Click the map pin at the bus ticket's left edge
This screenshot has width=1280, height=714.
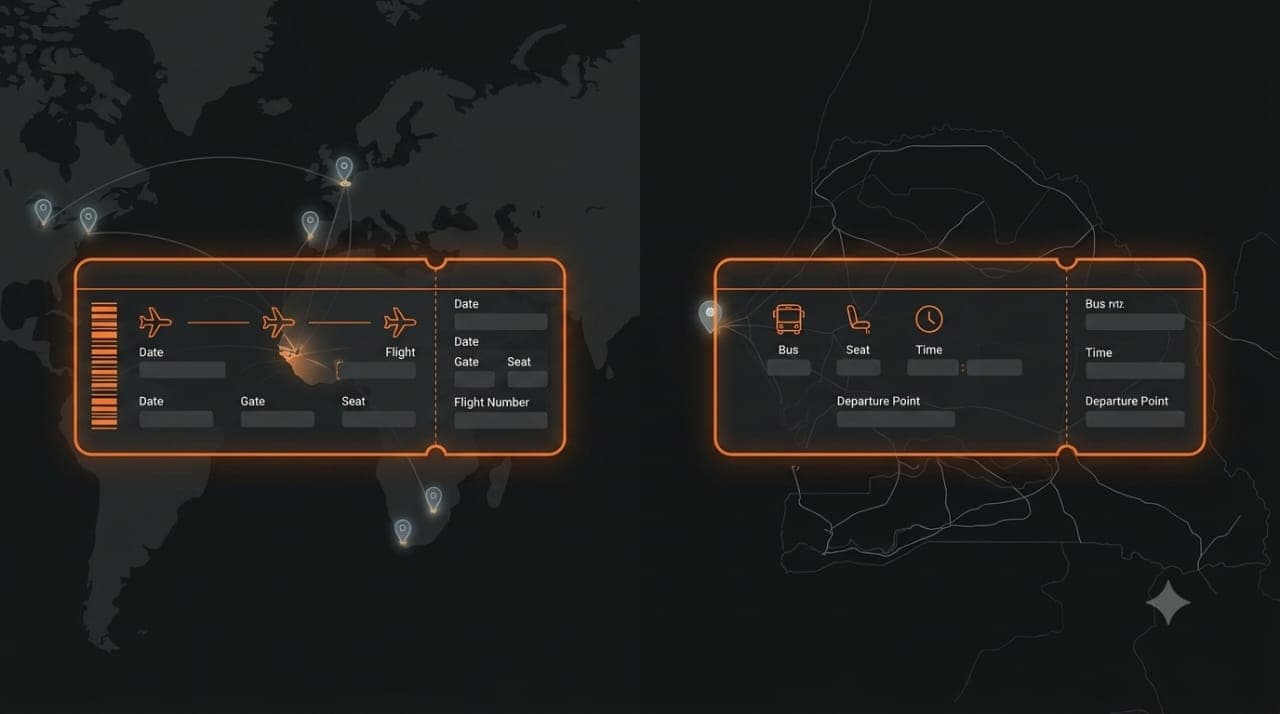pyautogui.click(x=709, y=317)
